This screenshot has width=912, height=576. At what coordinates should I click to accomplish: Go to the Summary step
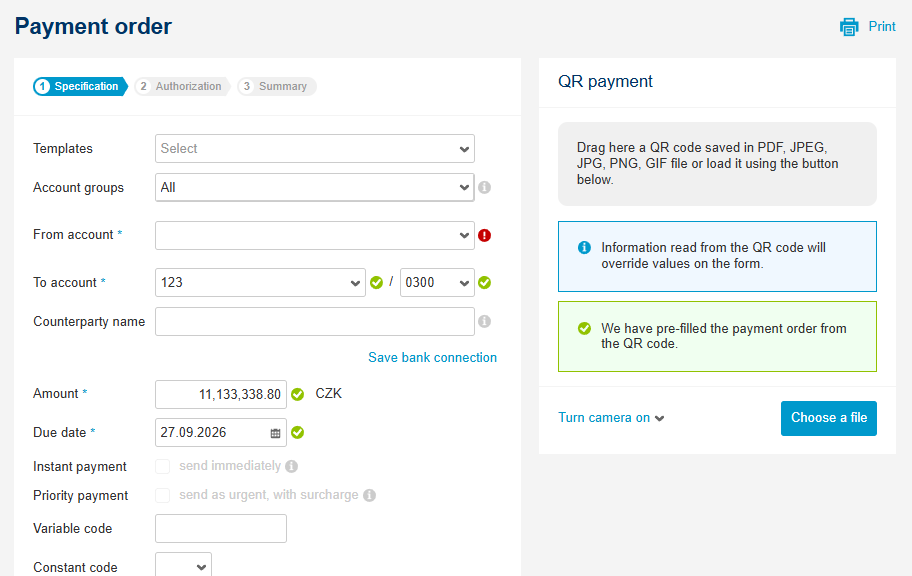tap(277, 86)
